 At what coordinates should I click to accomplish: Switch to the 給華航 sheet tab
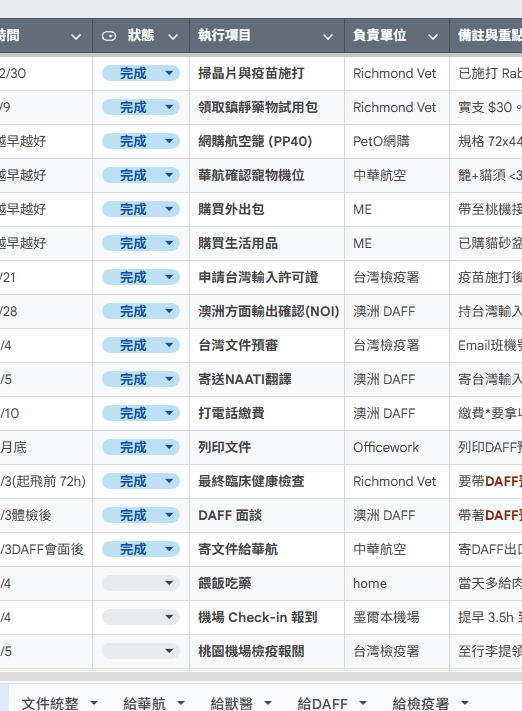pos(144,703)
